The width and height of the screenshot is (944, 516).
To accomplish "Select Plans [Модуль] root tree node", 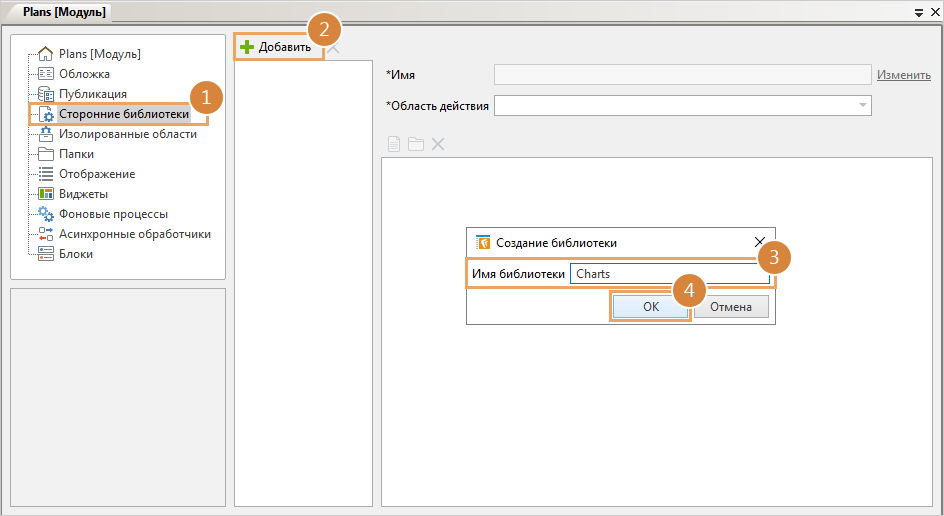I will 99,54.
